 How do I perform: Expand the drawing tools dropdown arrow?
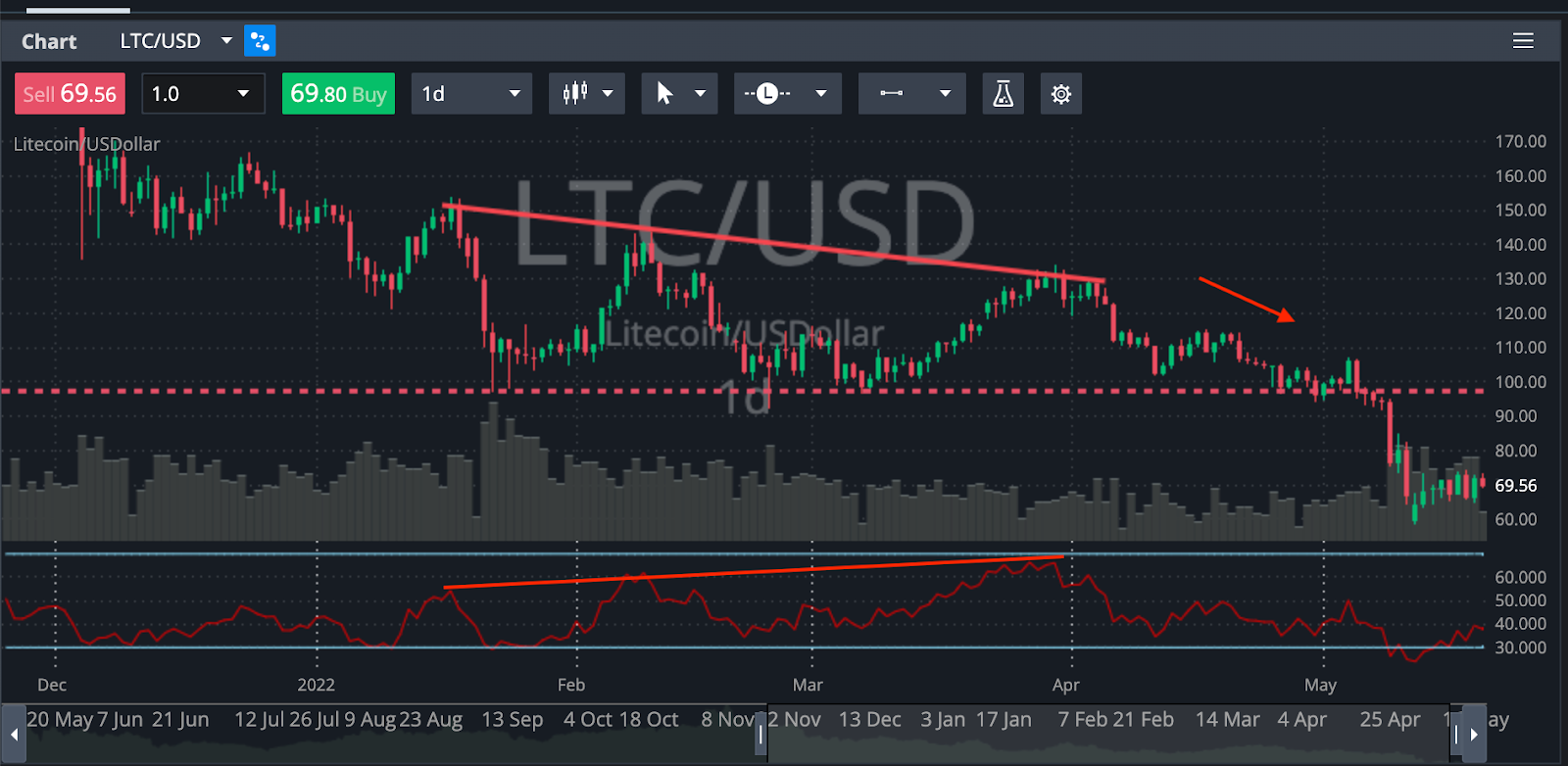(x=945, y=93)
